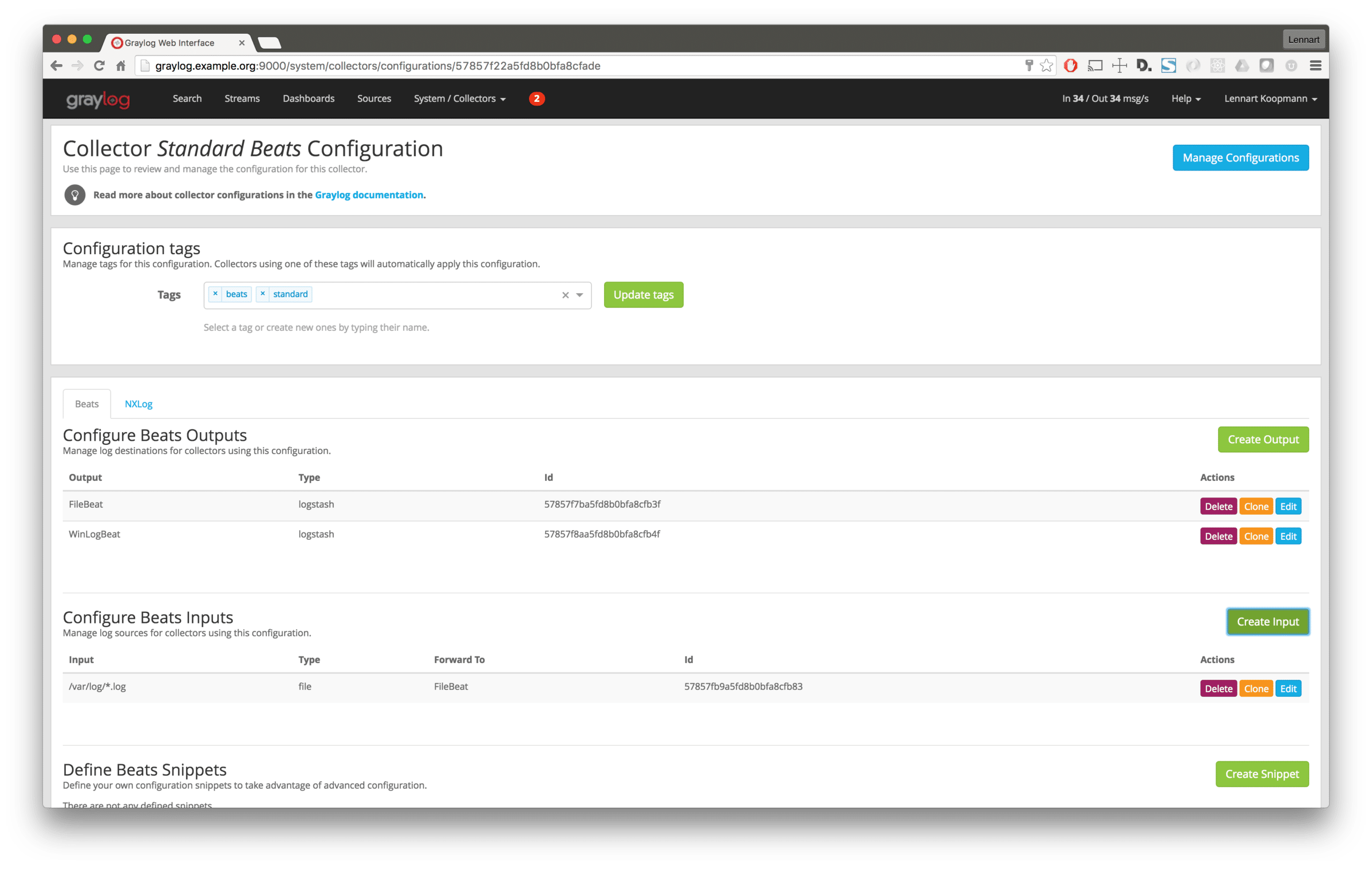Remove the beats tag
Viewport: 1372px width, 869px height.
(x=215, y=294)
